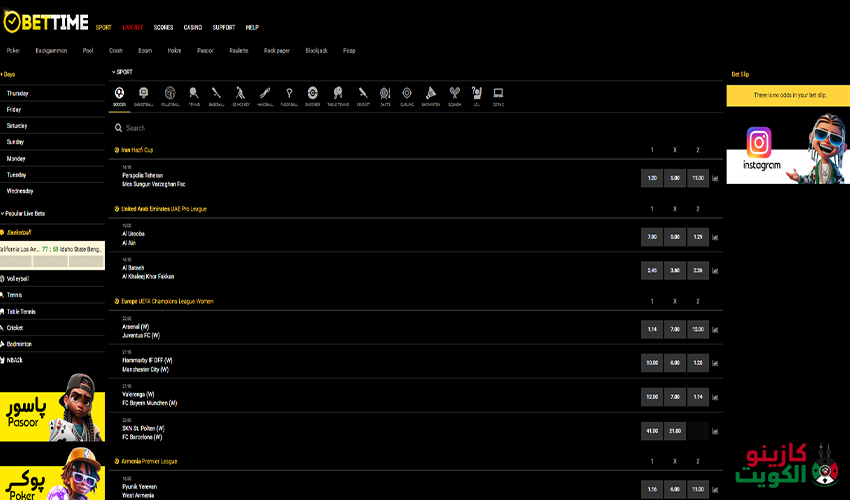The height and width of the screenshot is (500, 850).
Task: Select the Volleyball sport icon
Action: 170,95
